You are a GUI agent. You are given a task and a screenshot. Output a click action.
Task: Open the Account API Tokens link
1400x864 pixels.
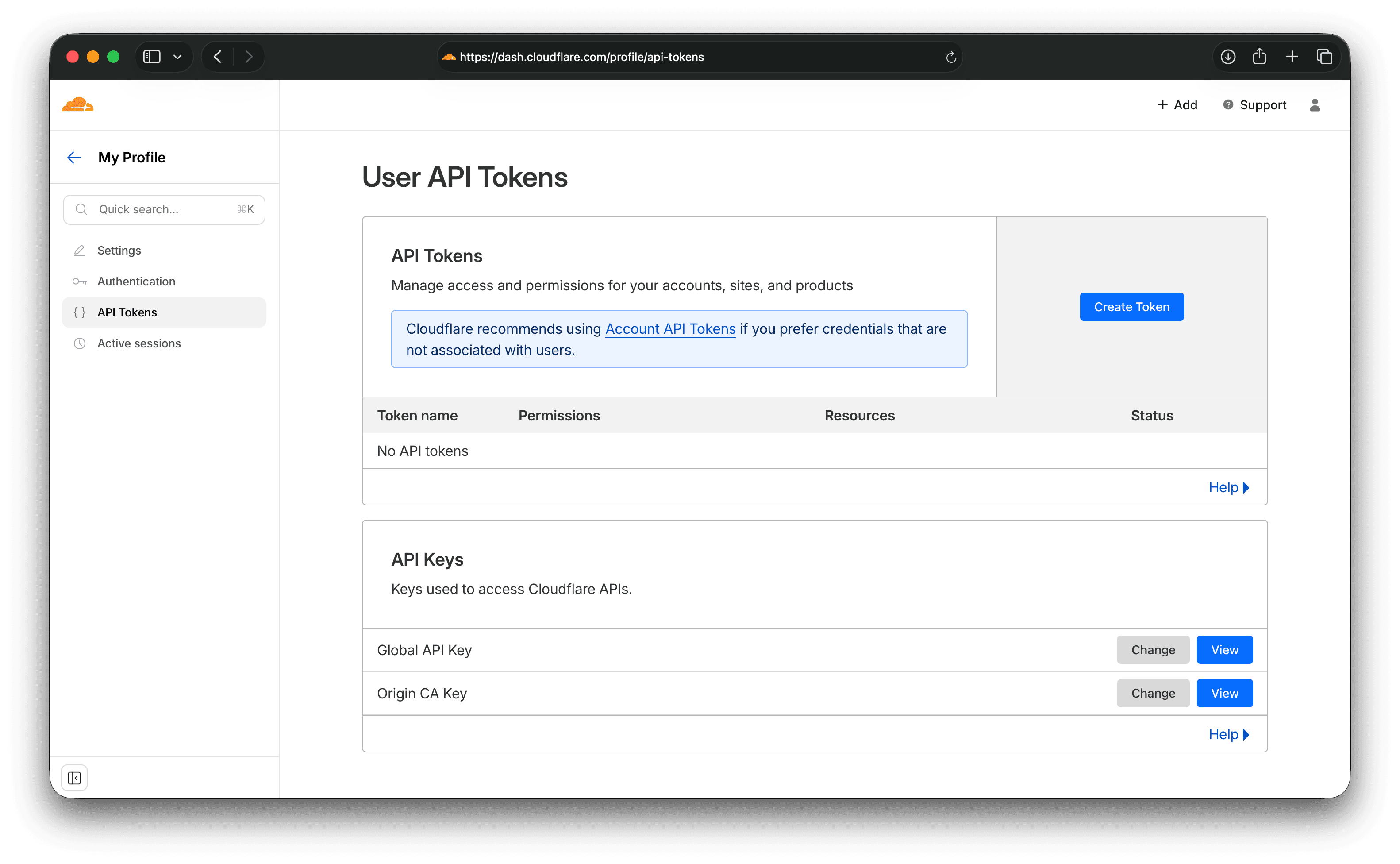(670, 328)
